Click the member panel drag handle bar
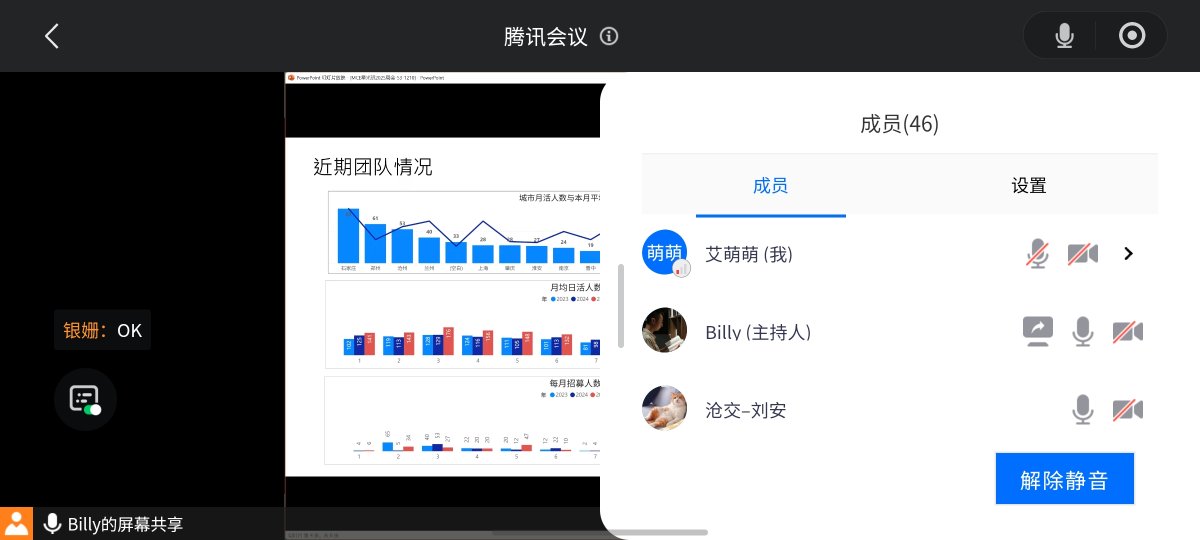 (621, 307)
